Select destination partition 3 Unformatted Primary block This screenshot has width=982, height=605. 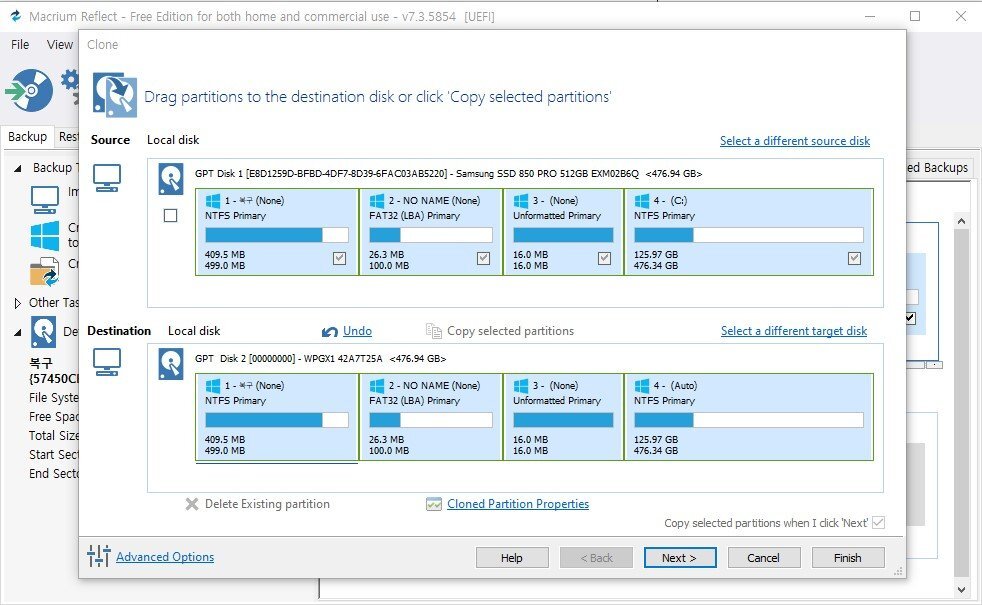[563, 417]
